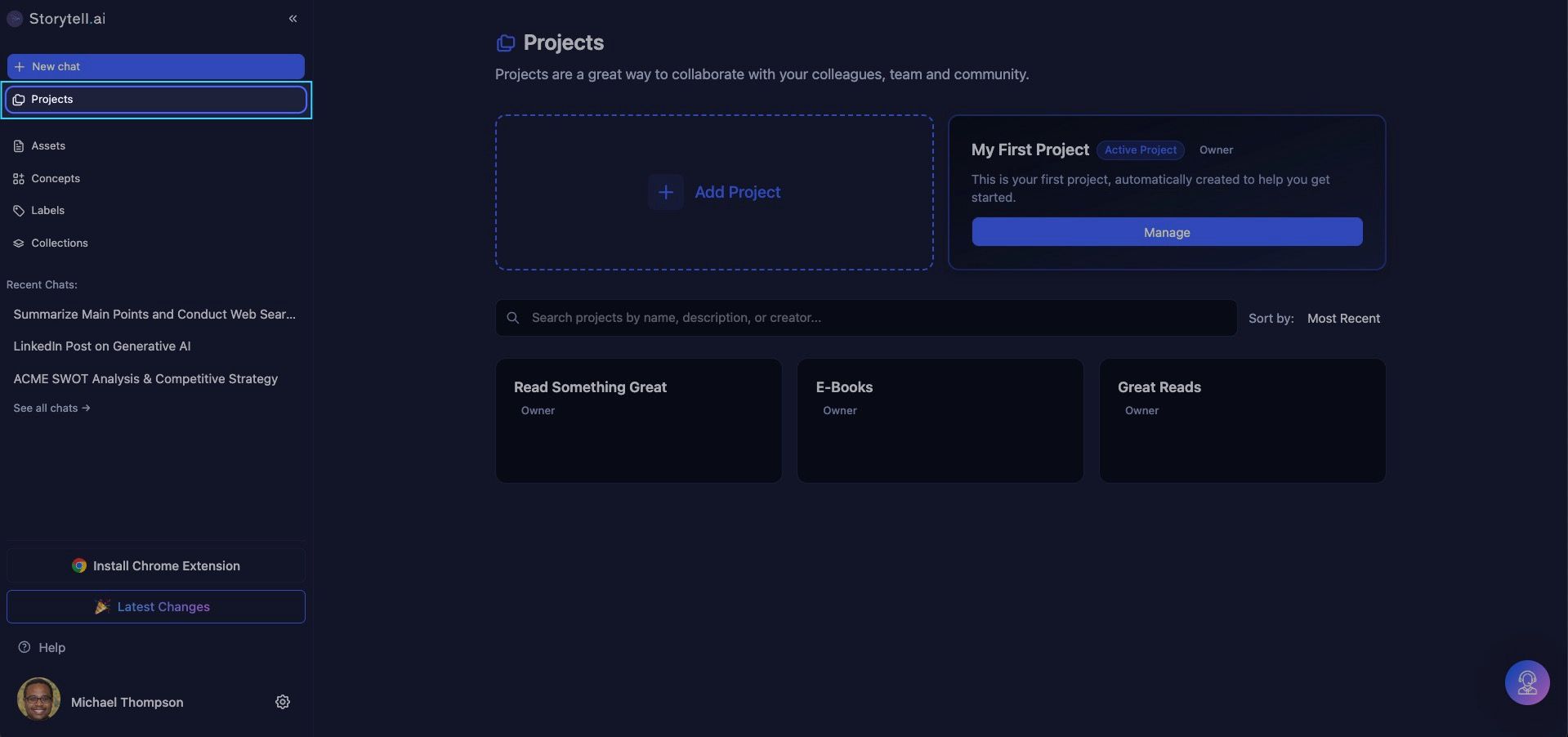Viewport: 1568px width, 737px height.
Task: Click the Help question mark icon
Action: pos(25,647)
